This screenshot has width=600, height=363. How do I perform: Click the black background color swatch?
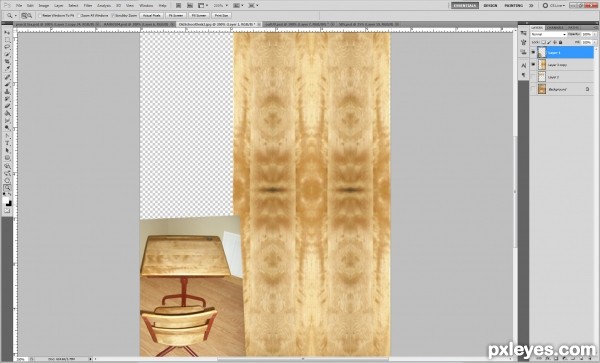point(9,203)
